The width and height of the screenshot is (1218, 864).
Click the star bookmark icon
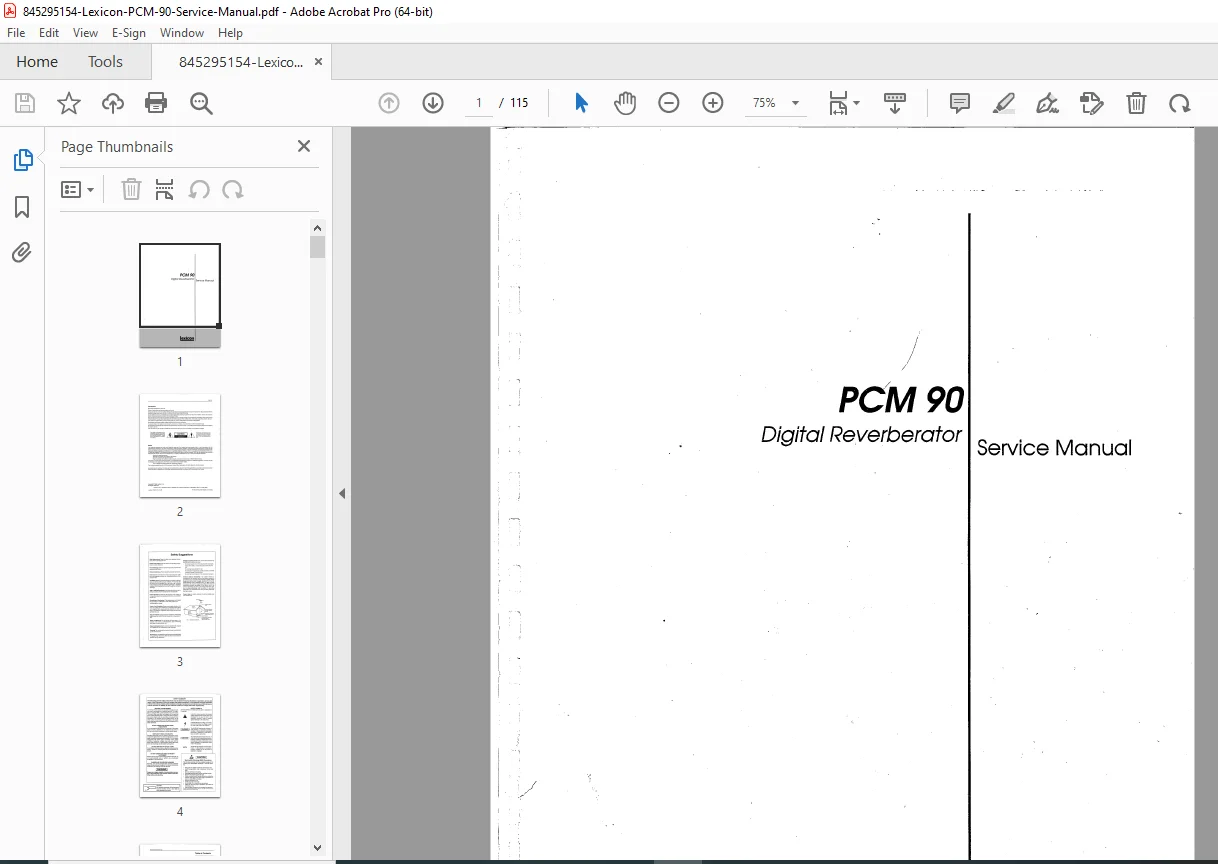pyautogui.click(x=68, y=103)
